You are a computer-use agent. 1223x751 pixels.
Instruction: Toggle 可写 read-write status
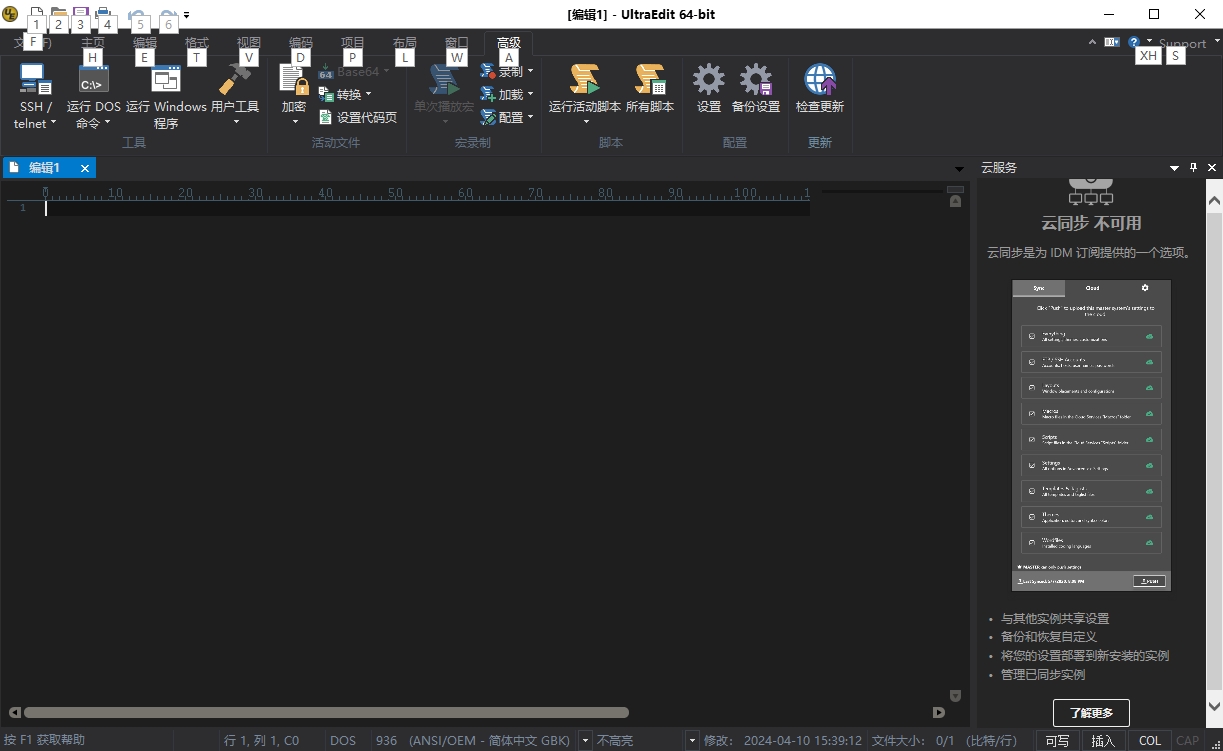click(1057, 741)
